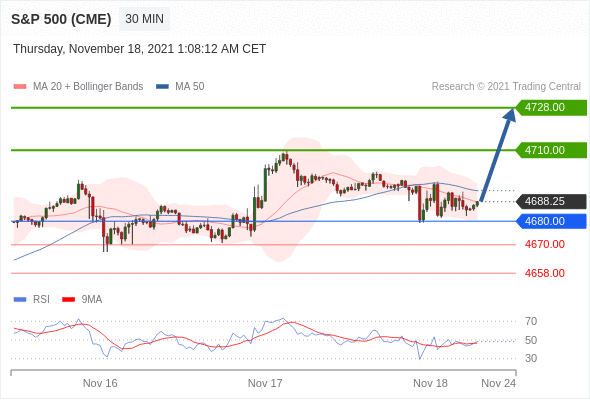Select the 4658.00 red support label
Image resolution: width=590 pixels, height=400 pixels.
(544, 273)
